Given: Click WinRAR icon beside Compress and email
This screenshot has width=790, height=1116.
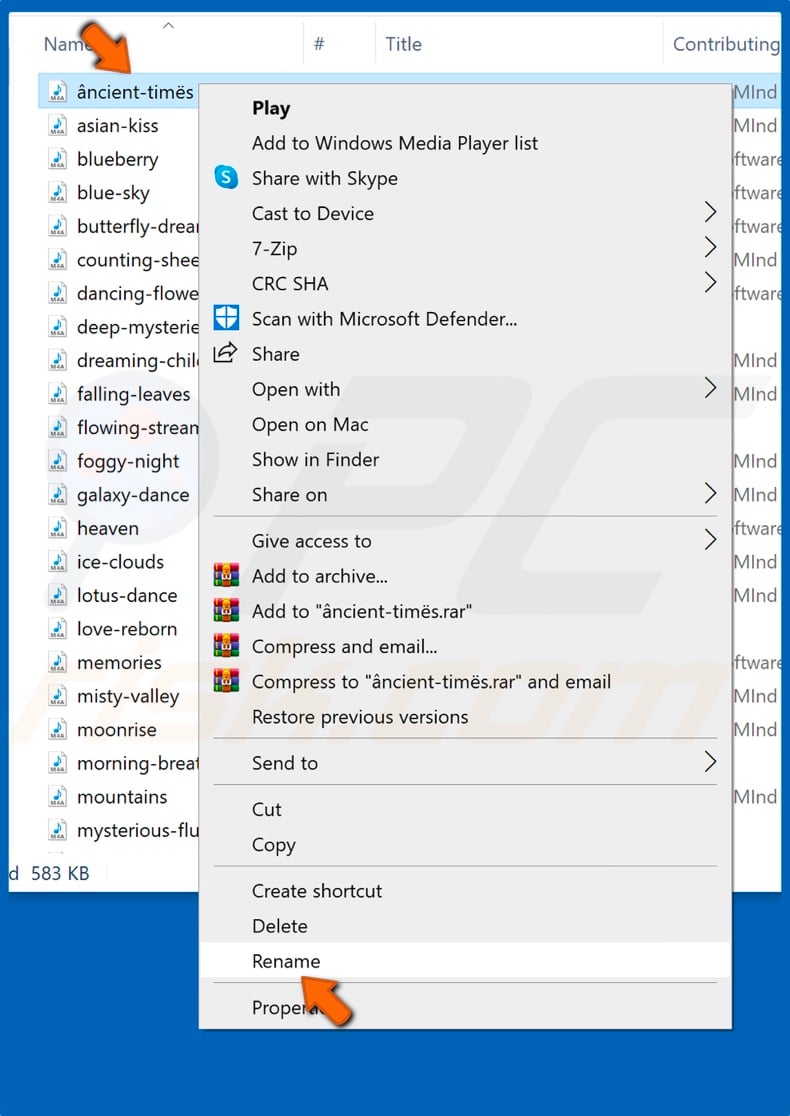Looking at the screenshot, I should click(226, 645).
